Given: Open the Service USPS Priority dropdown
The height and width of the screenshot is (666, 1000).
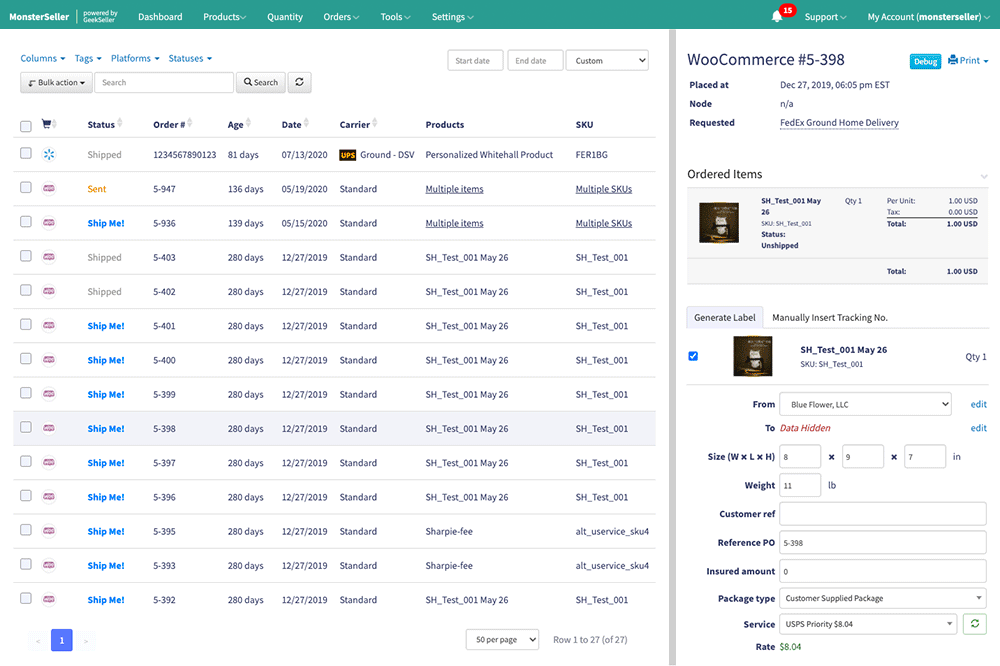Looking at the screenshot, I should pos(868,624).
